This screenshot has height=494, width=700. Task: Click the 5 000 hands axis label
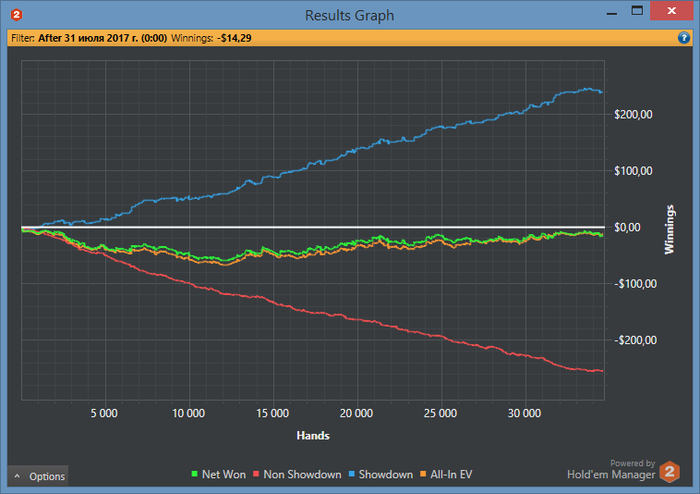[104, 413]
